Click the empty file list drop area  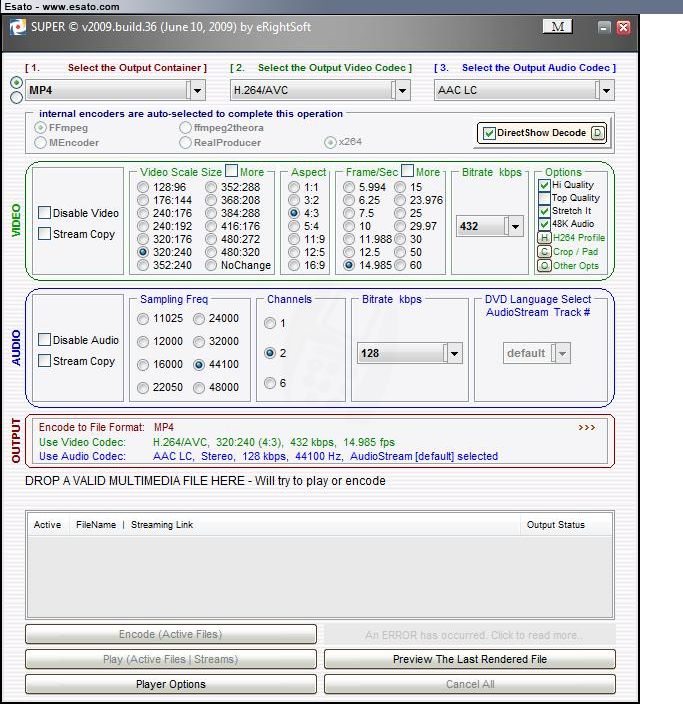pos(320,576)
